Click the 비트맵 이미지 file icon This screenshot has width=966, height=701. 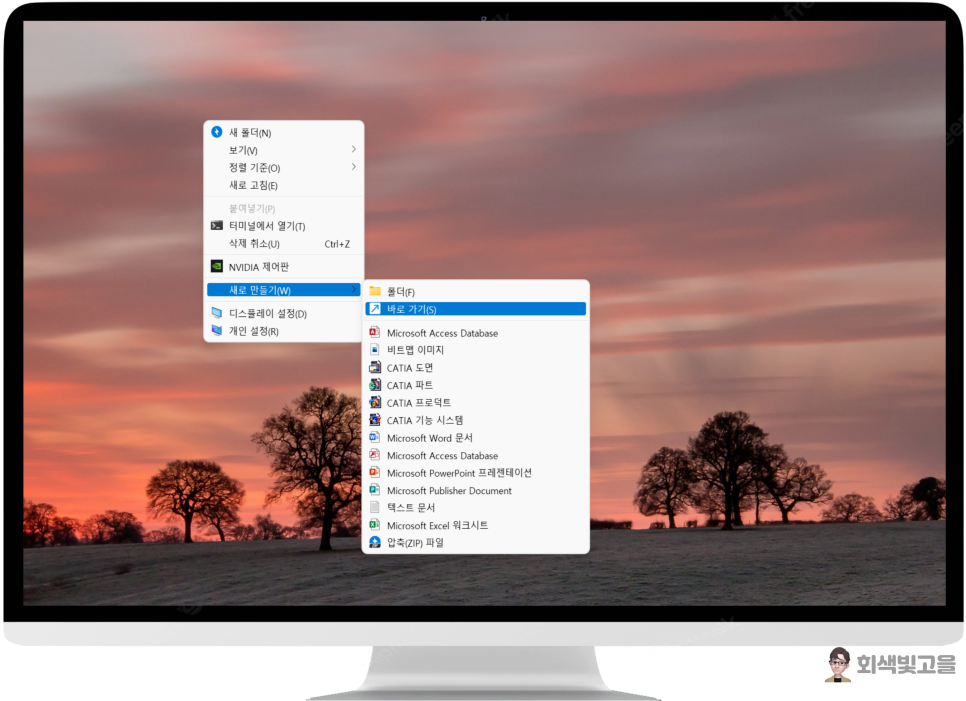click(x=375, y=349)
